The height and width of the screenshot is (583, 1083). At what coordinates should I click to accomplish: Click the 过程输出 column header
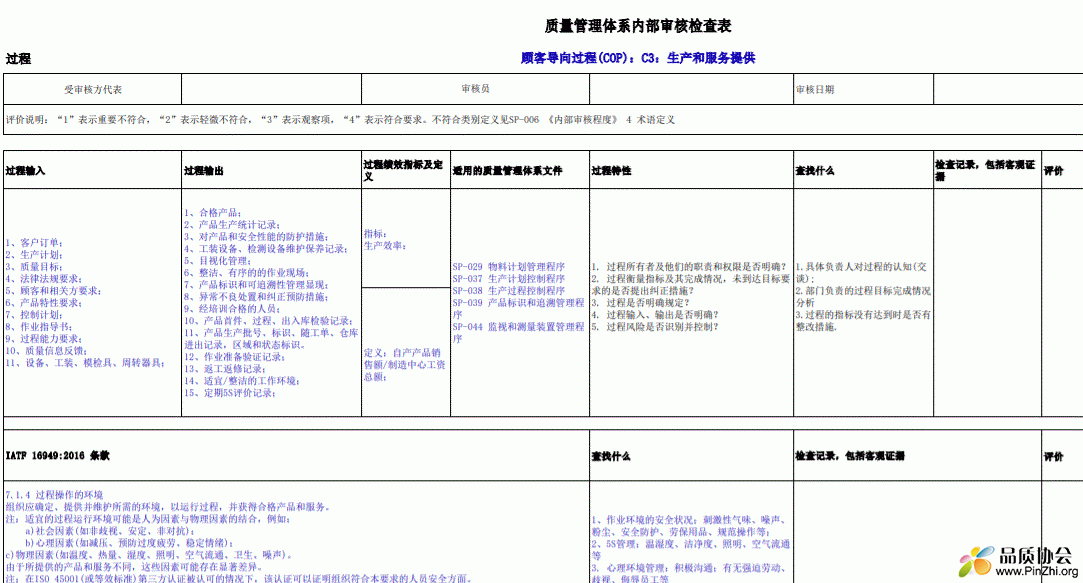[271, 170]
